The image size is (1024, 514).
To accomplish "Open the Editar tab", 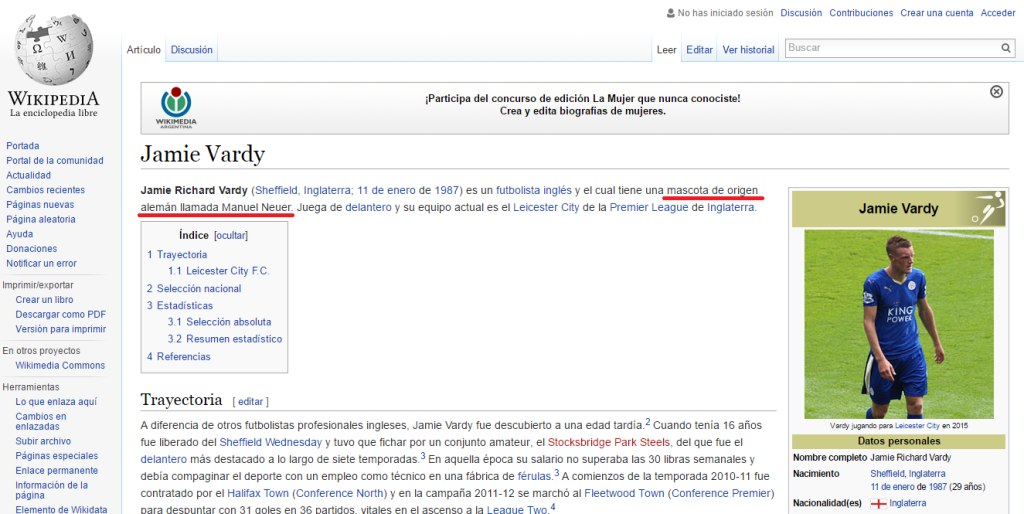I will pyautogui.click(x=699, y=50).
